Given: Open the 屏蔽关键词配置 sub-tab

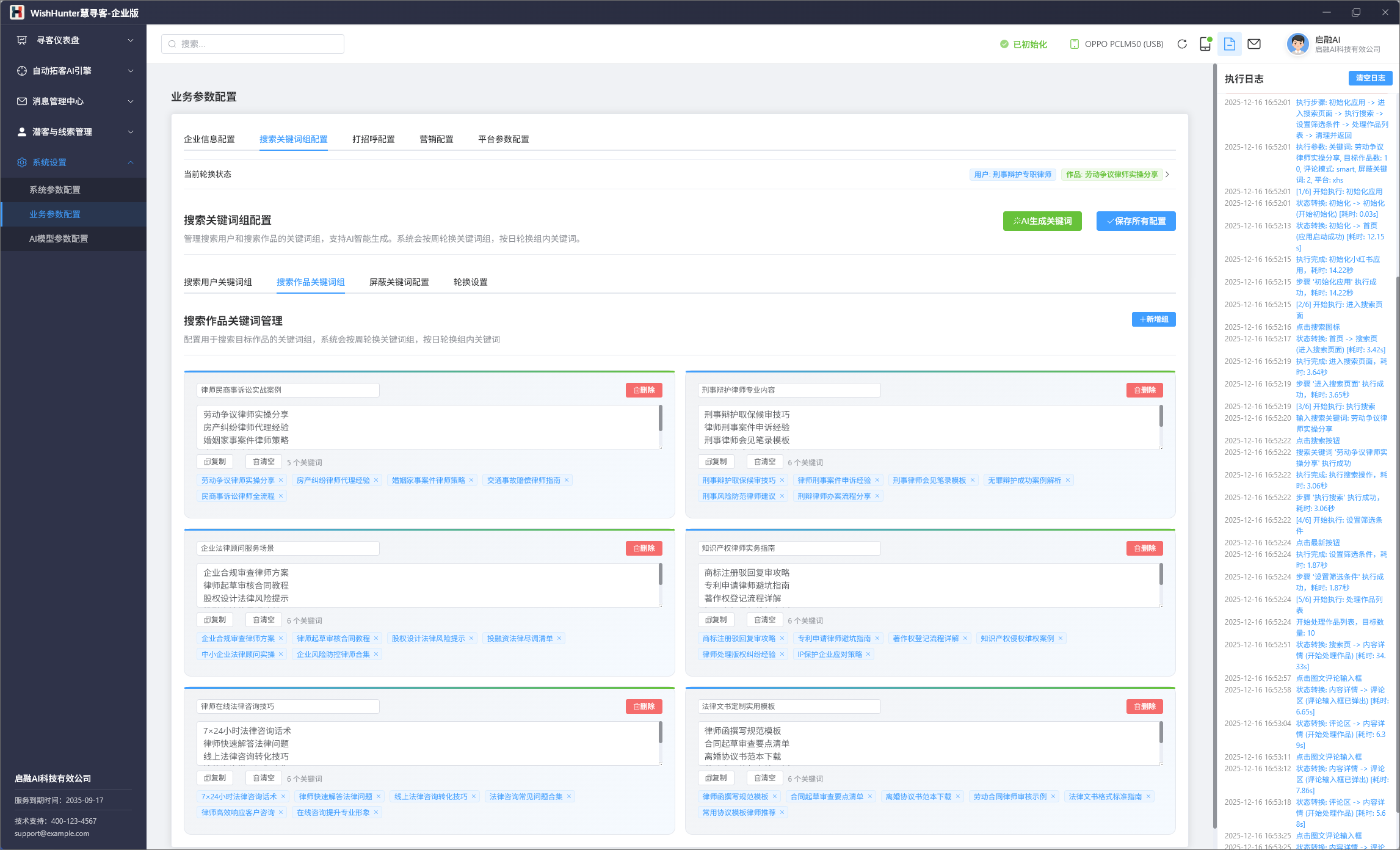Looking at the screenshot, I should click(x=399, y=282).
